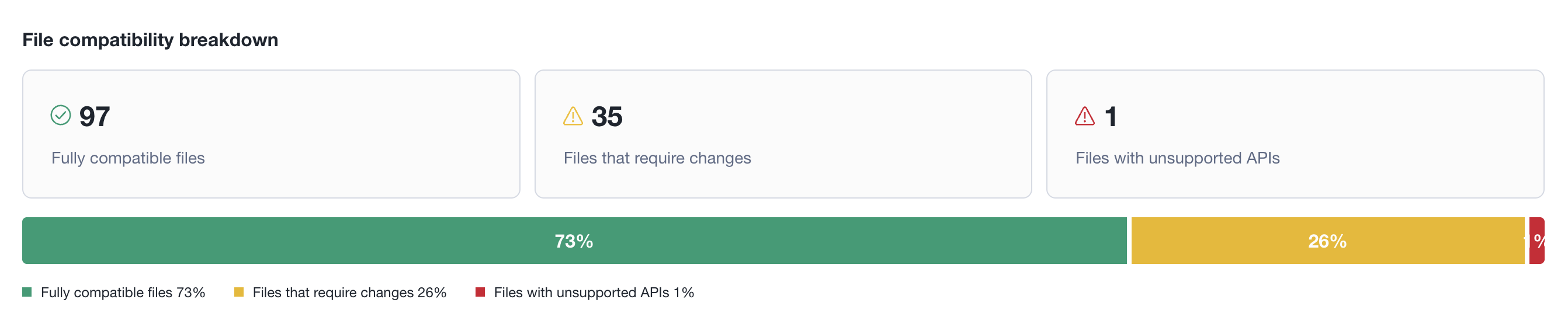
Task: Open the Files with unsupported APIs card
Action: click(x=1295, y=134)
